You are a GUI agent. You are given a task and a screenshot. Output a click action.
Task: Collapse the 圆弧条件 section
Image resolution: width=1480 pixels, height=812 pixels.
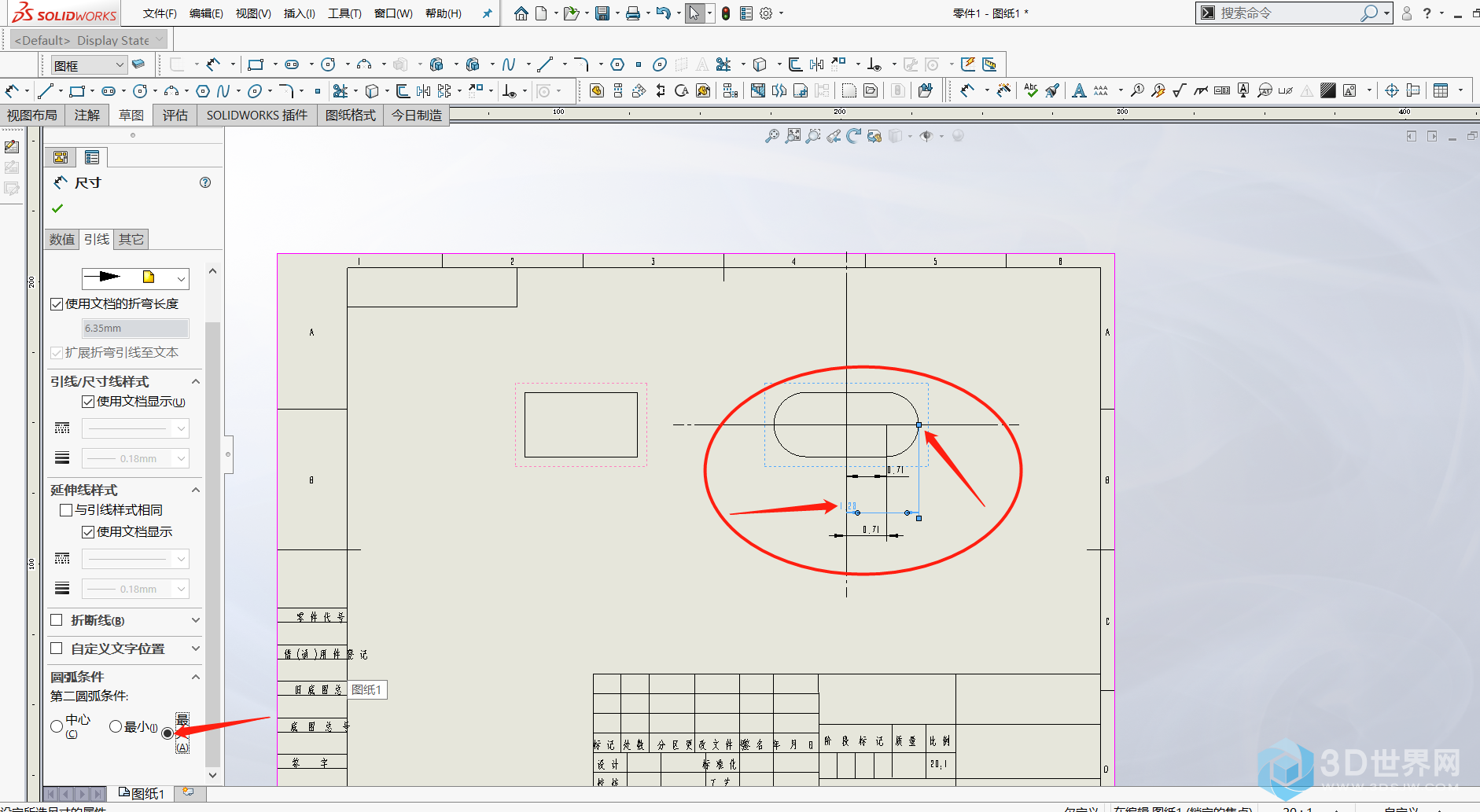coord(196,677)
